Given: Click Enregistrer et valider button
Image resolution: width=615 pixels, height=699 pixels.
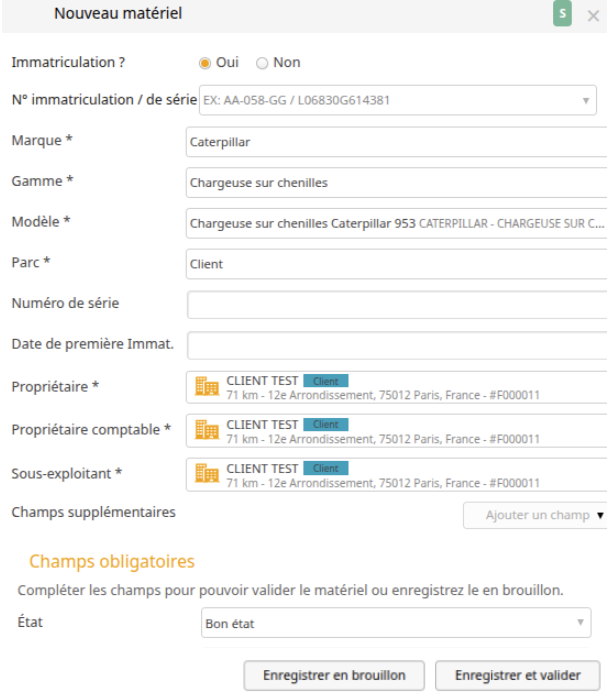Looking at the screenshot, I should pyautogui.click(x=517, y=675).
